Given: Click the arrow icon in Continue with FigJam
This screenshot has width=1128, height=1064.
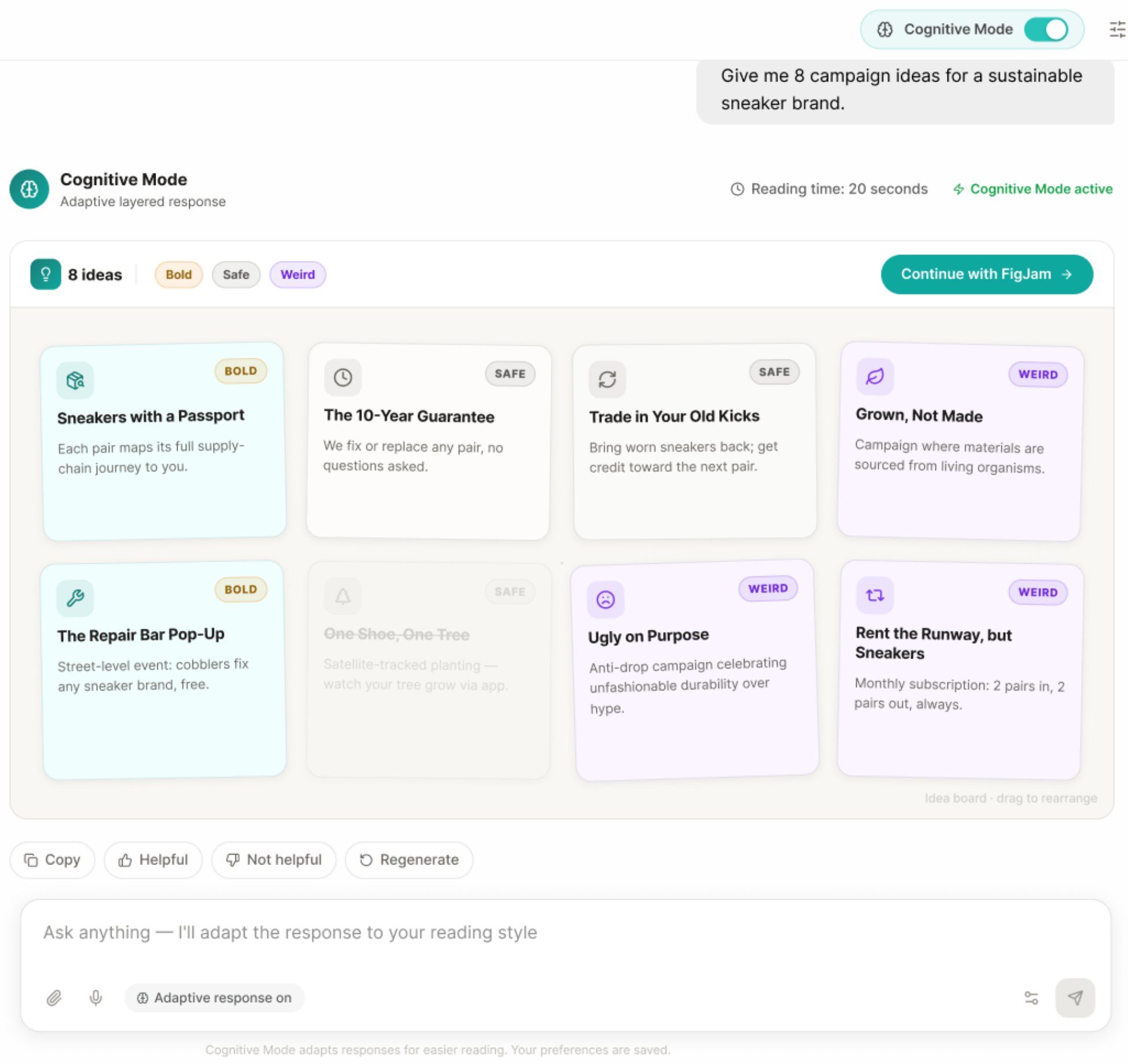Looking at the screenshot, I should pyautogui.click(x=1067, y=275).
